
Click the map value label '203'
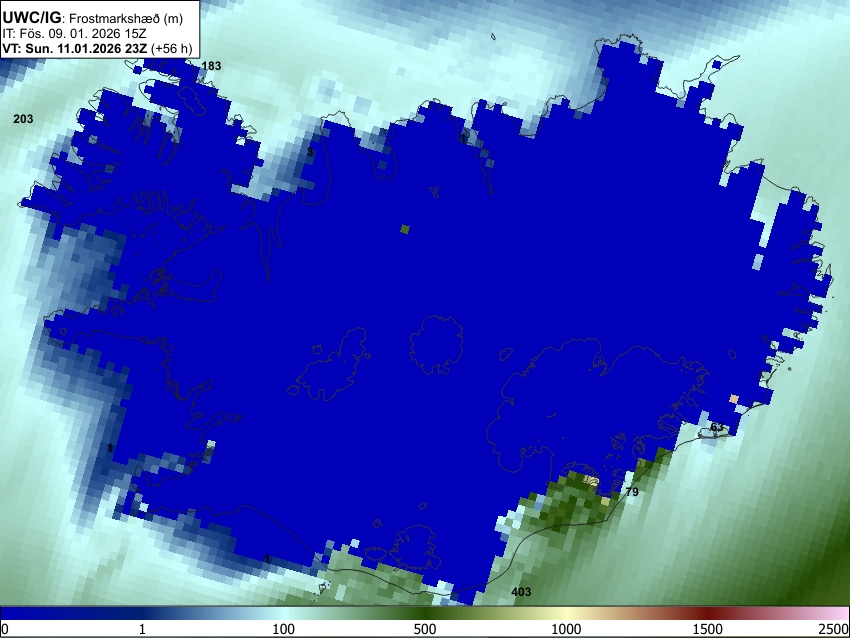[x=23, y=119]
